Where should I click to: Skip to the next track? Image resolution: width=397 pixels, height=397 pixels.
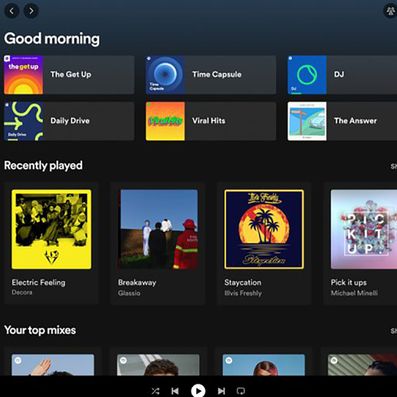pyautogui.click(x=221, y=391)
